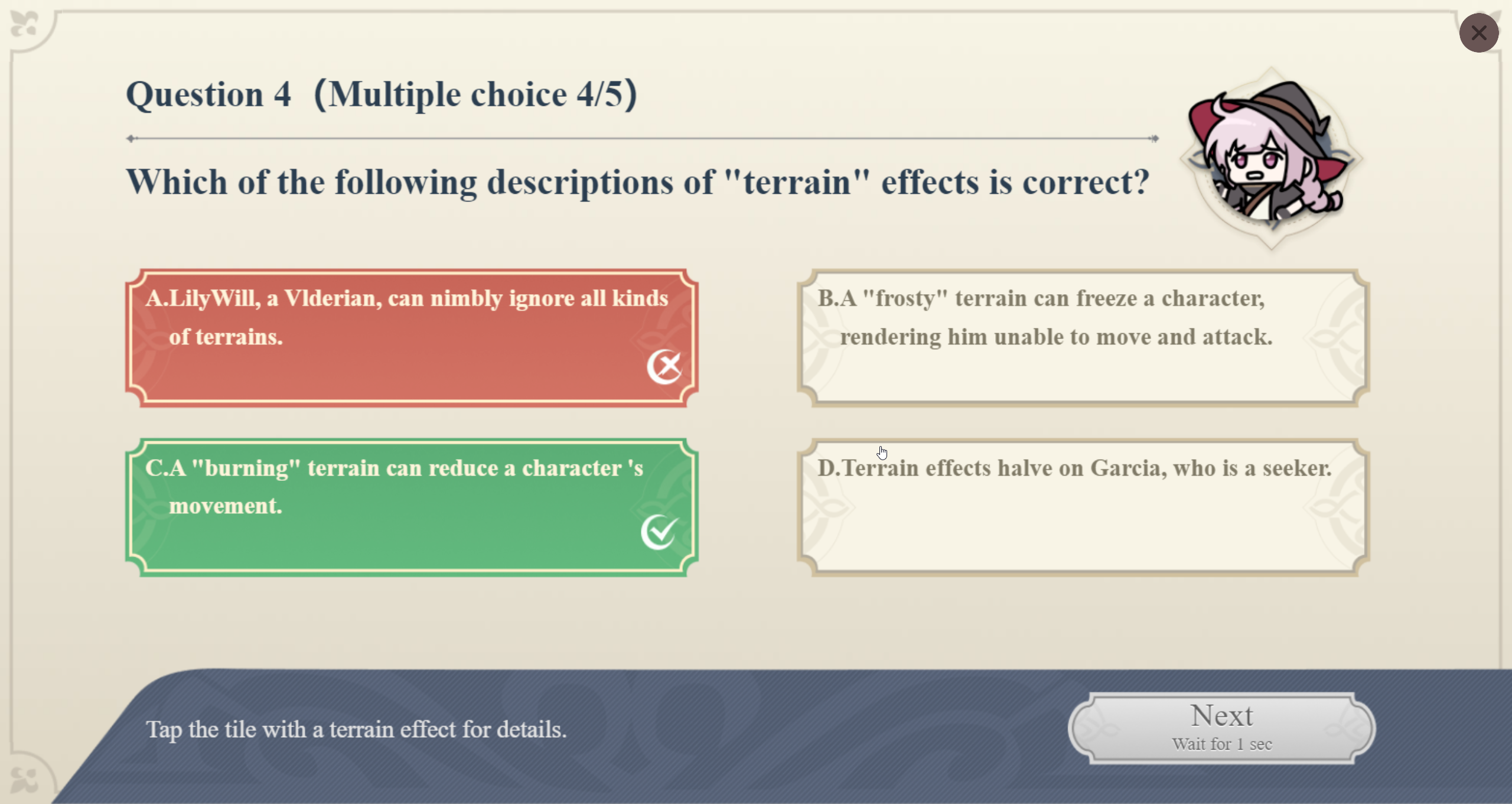Click the bottom-left corner floral ornament
1512x804 pixels.
click(x=25, y=779)
